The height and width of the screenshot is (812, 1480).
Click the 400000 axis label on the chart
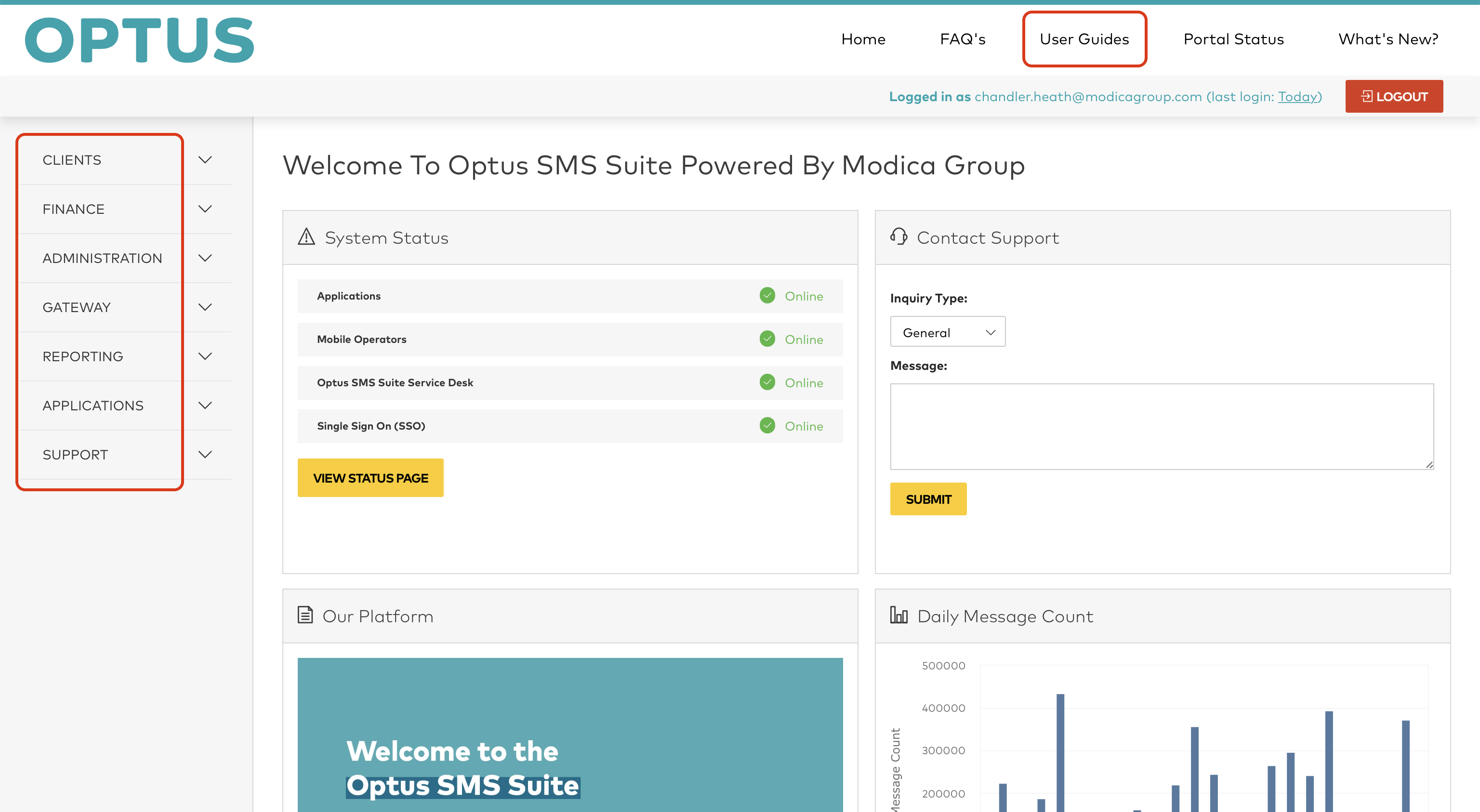pos(943,707)
